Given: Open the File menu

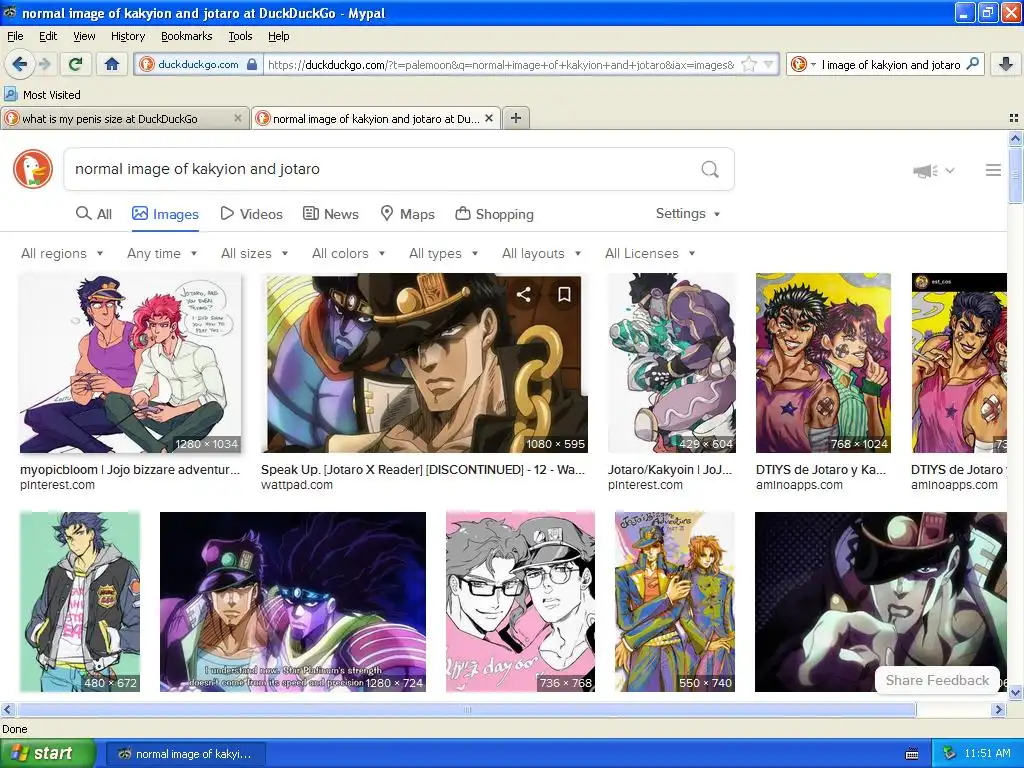Looking at the screenshot, I should (x=15, y=36).
